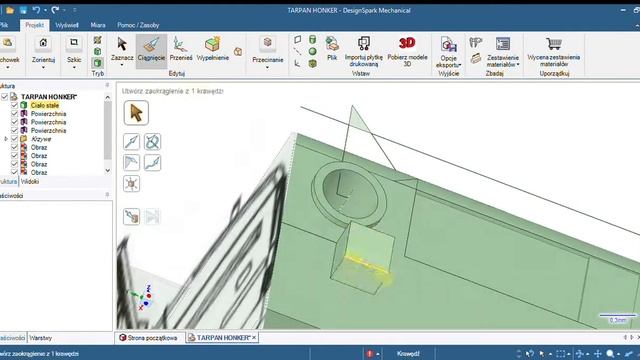
Task: Insert a plane from Wstaw group
Action: (x=298, y=40)
